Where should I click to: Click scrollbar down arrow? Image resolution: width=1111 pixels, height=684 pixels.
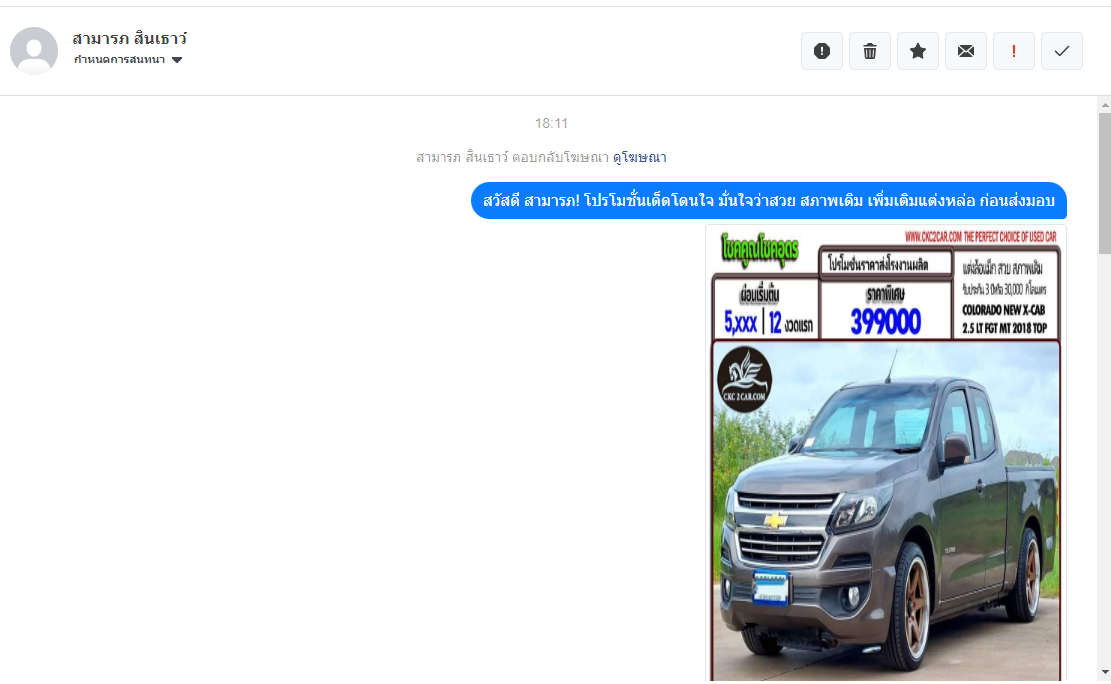click(x=1105, y=672)
